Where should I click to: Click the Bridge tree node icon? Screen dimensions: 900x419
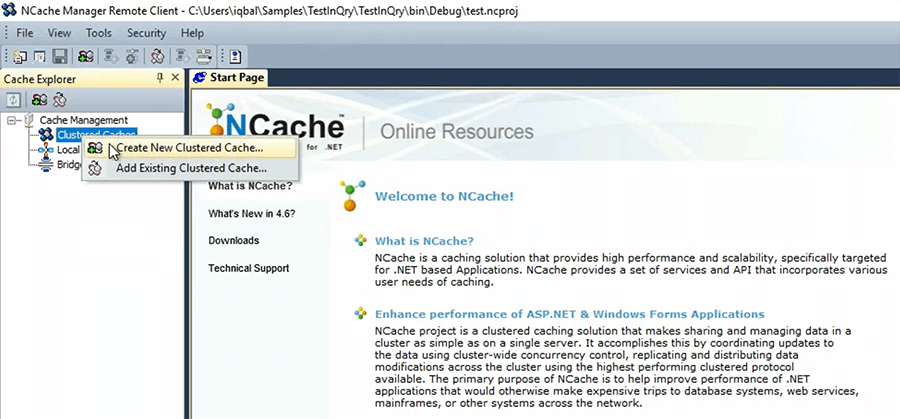coord(46,165)
